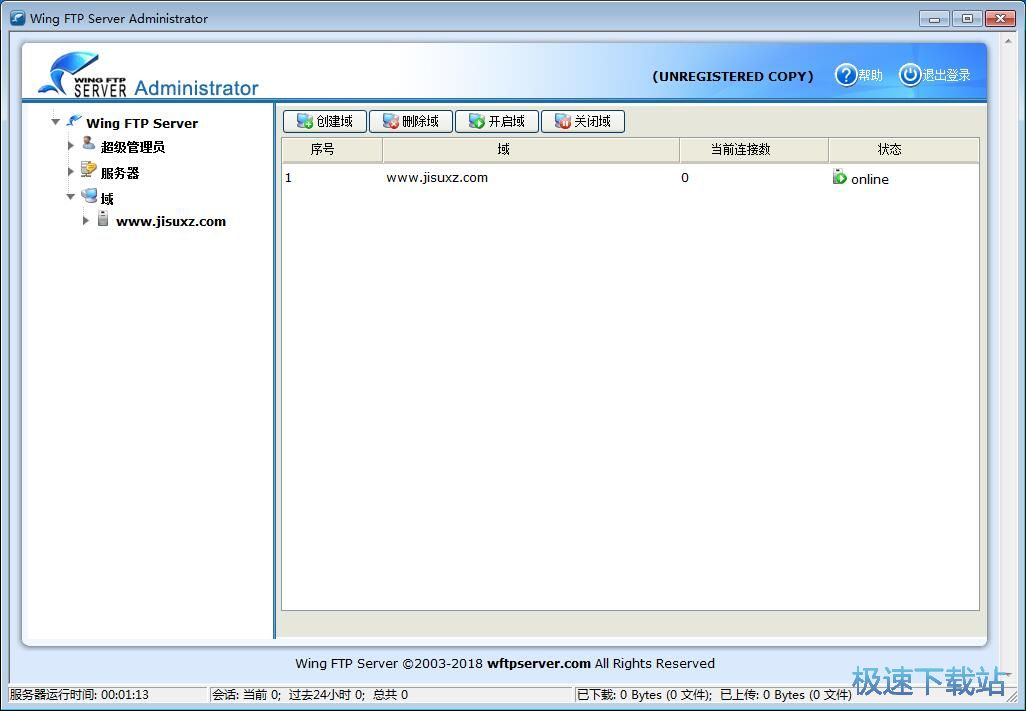This screenshot has height=711, width=1026.
Task: Click the www.jisuxz.com server tower icon
Action: point(103,218)
